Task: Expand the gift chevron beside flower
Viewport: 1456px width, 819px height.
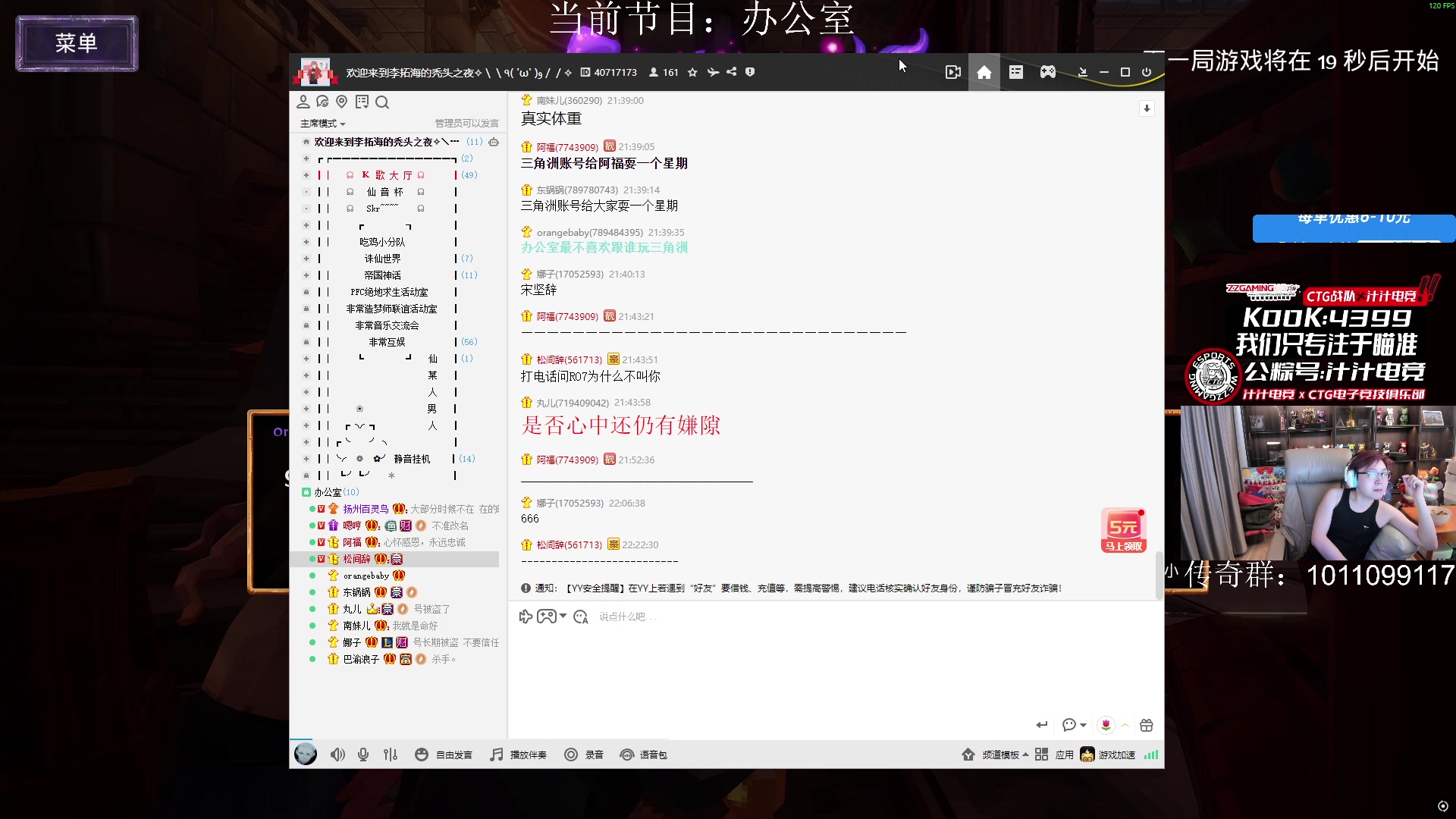Action: [x=1125, y=725]
